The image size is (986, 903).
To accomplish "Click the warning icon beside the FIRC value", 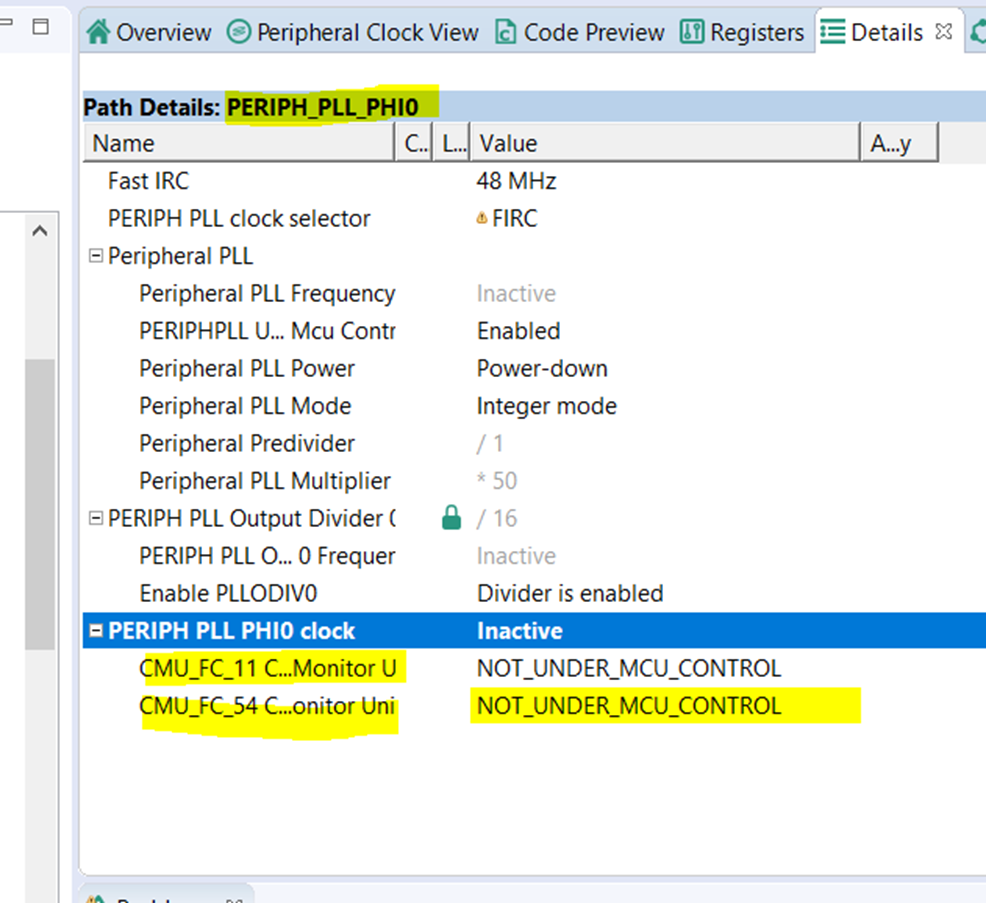I will coord(483,218).
